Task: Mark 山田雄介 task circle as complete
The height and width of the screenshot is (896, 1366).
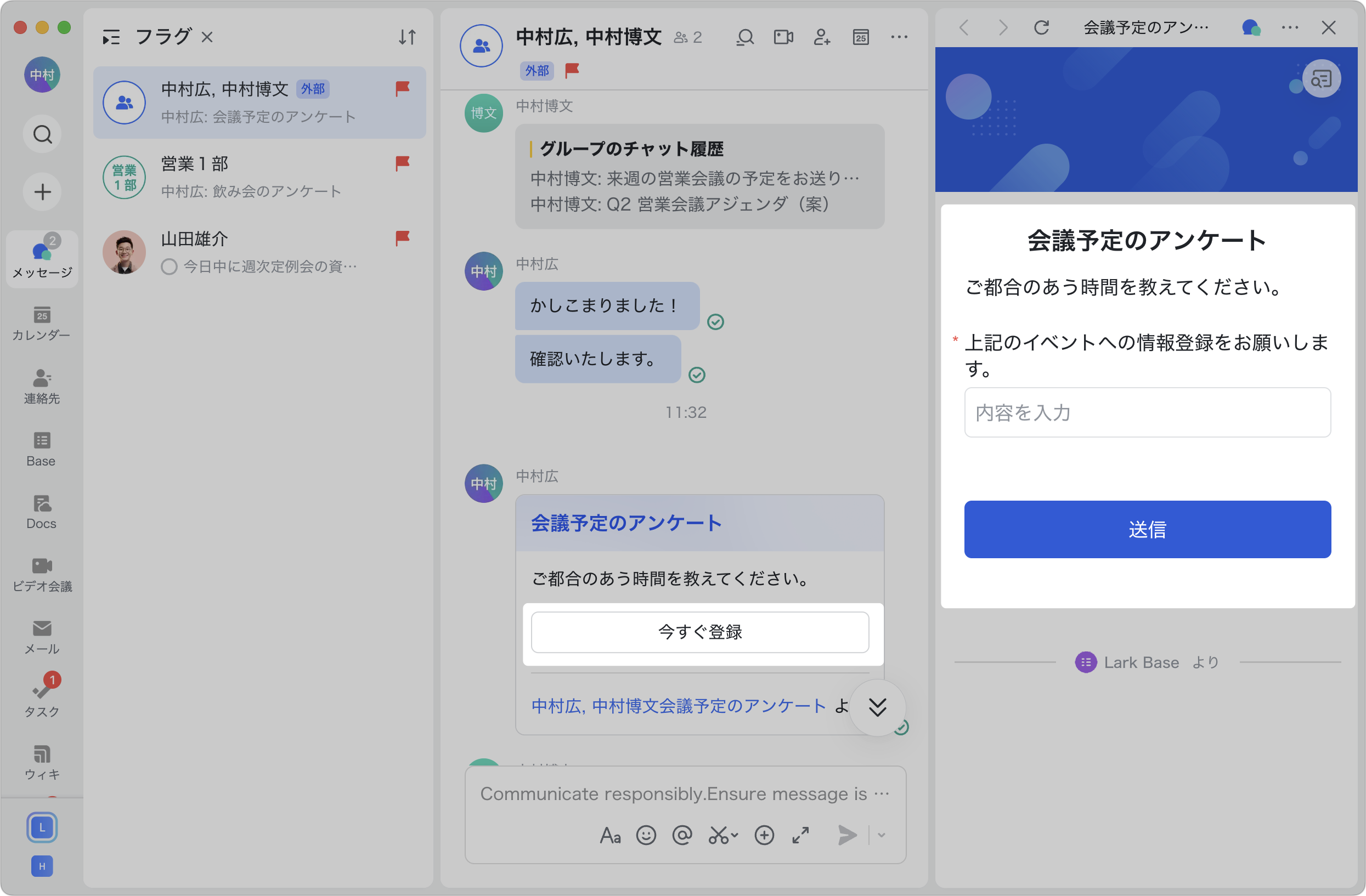Action: [169, 266]
